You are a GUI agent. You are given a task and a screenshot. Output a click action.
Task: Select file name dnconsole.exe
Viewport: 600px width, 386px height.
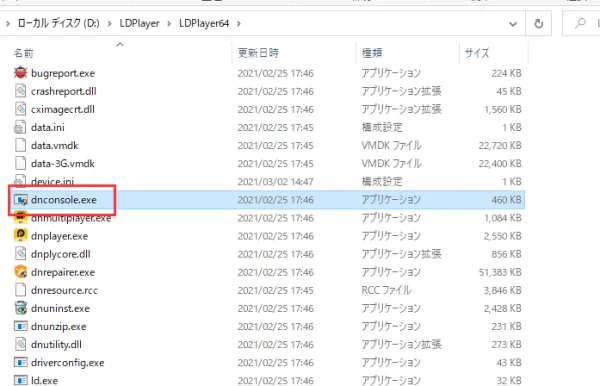[64, 200]
